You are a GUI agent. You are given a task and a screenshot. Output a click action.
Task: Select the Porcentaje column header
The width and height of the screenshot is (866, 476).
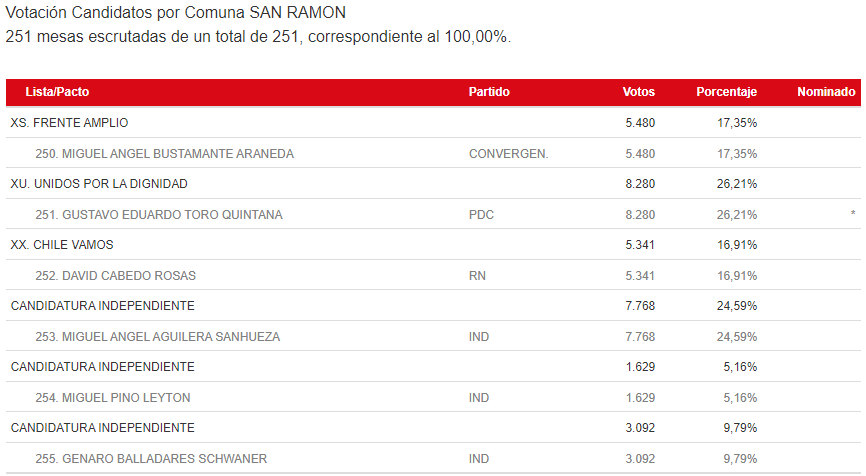tap(726, 92)
